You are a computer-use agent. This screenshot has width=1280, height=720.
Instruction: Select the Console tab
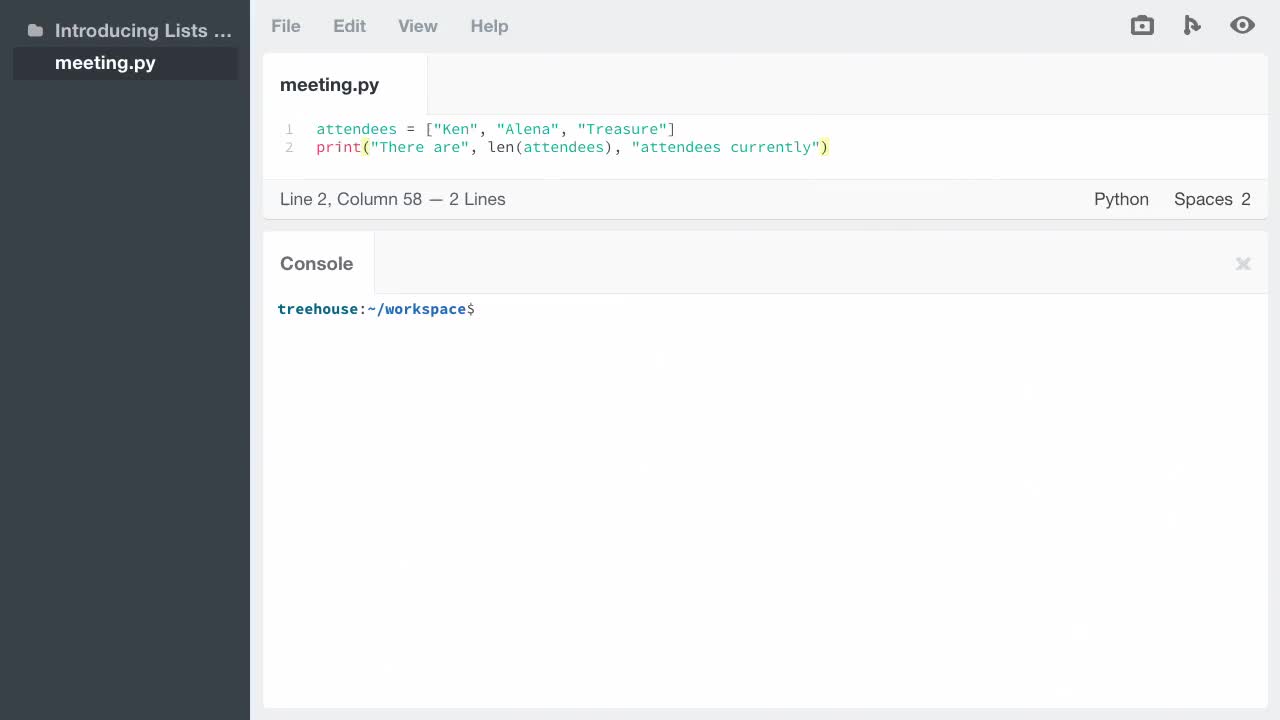[x=316, y=263]
